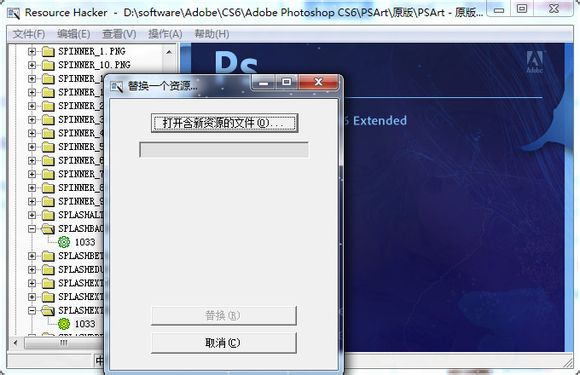
Task: Click the SPINNER_3 folder icon
Action: click(x=48, y=120)
